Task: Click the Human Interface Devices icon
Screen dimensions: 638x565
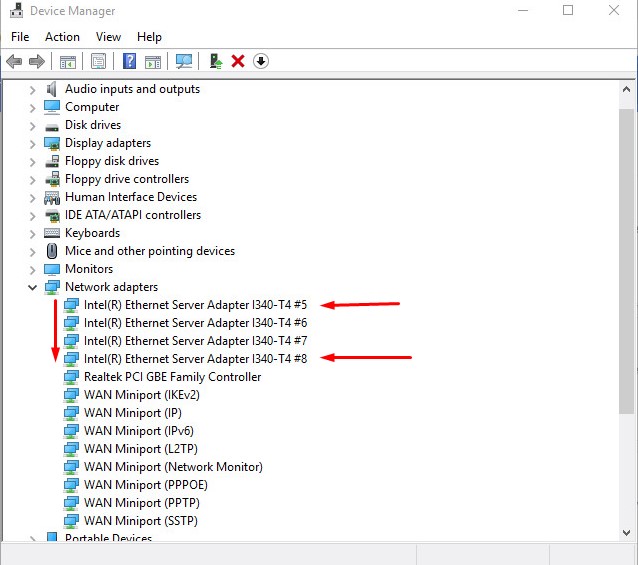Action: pyautogui.click(x=52, y=198)
